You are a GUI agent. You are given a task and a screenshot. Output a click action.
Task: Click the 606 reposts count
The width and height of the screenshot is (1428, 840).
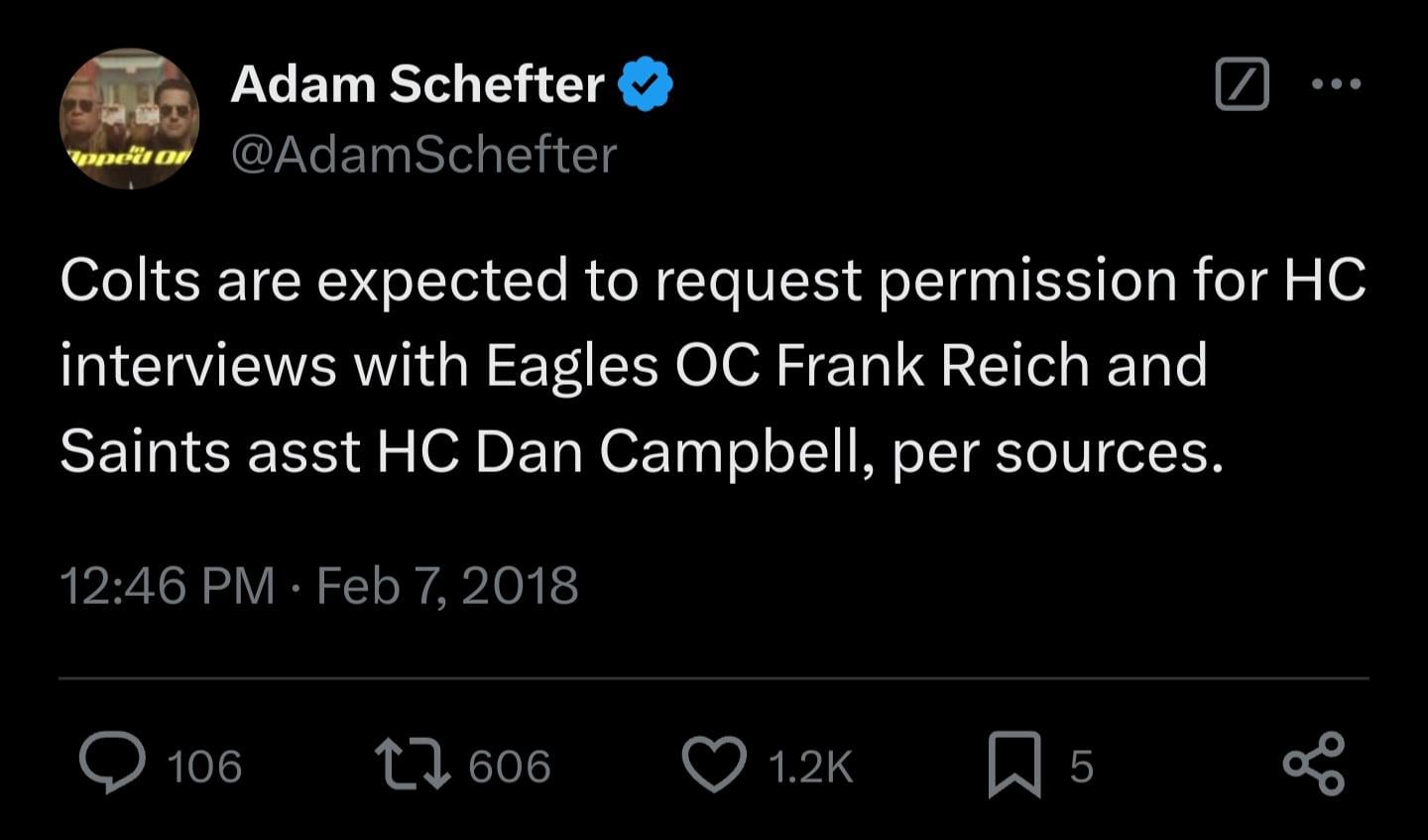[509, 767]
